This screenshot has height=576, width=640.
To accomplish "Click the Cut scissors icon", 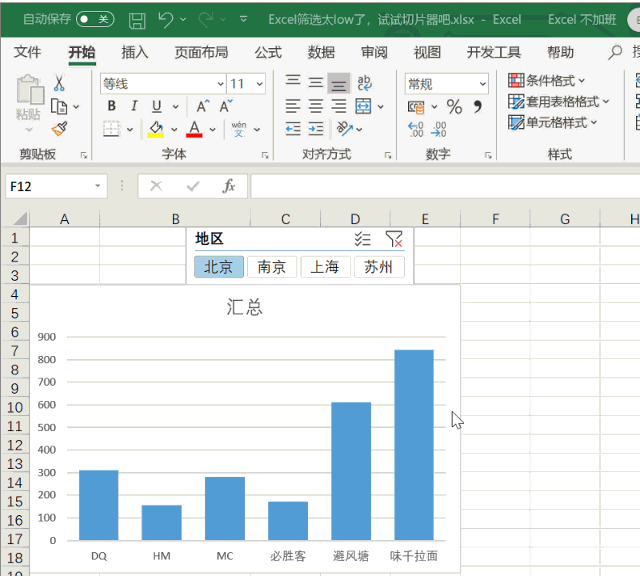I will point(59,83).
